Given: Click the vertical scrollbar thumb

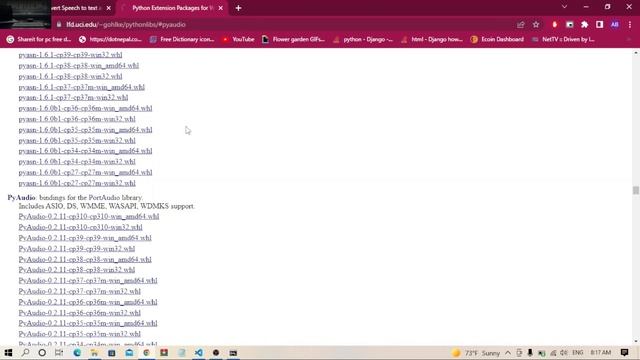Looking at the screenshot, I should 636,190.
